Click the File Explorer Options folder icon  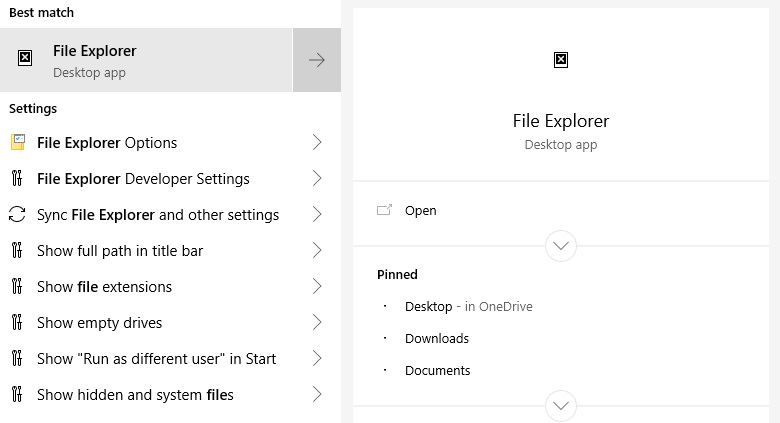tap(18, 142)
